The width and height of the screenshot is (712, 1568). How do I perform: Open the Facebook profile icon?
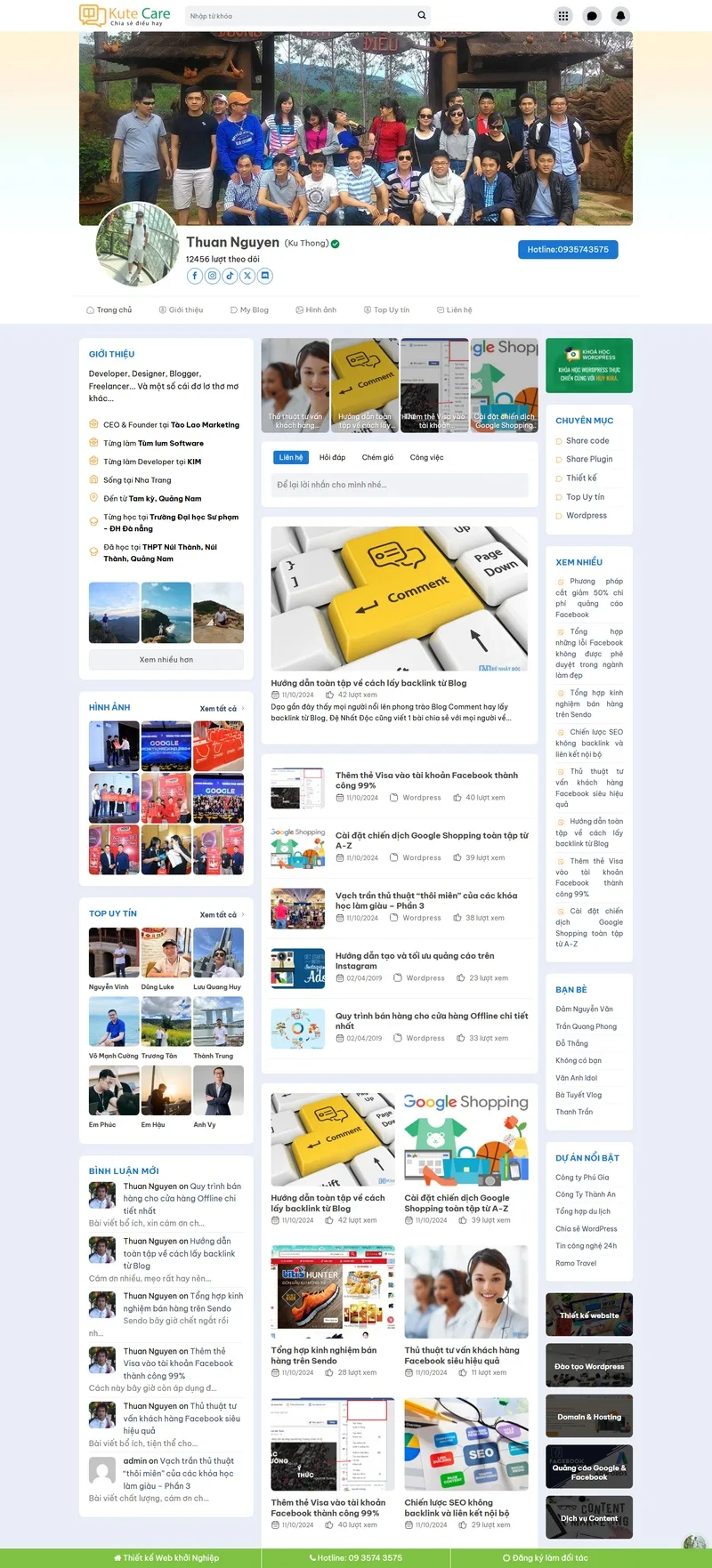(x=195, y=276)
